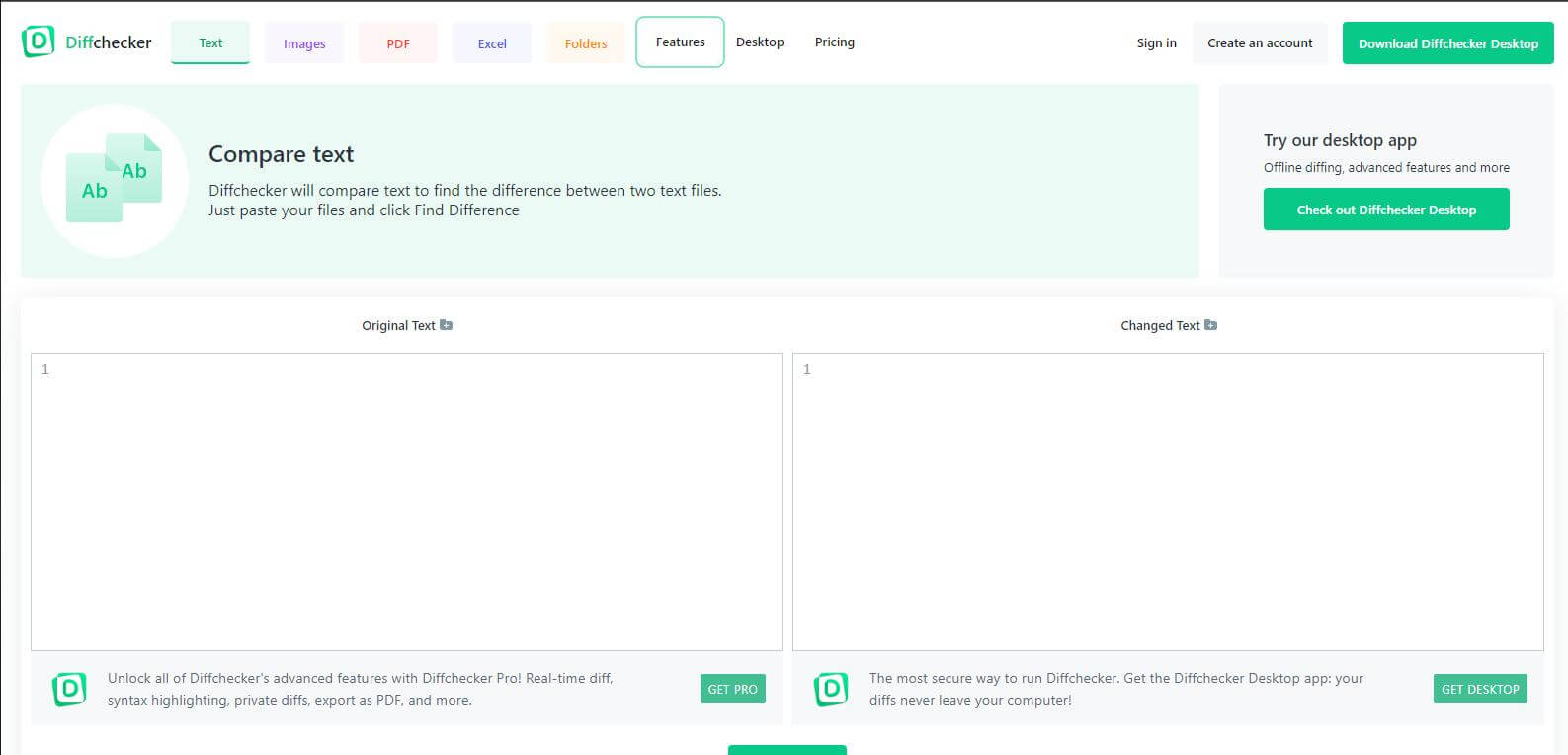
Task: Open the Folders comparison tab
Action: point(586,43)
